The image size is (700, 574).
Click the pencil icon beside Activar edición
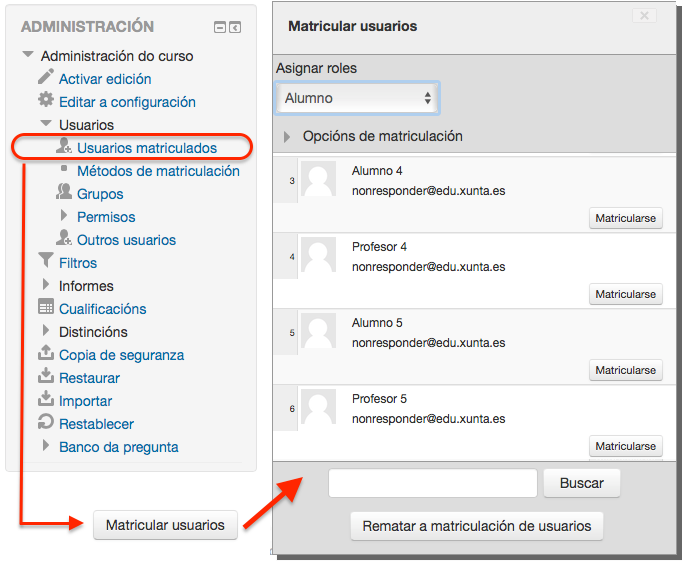tap(46, 77)
